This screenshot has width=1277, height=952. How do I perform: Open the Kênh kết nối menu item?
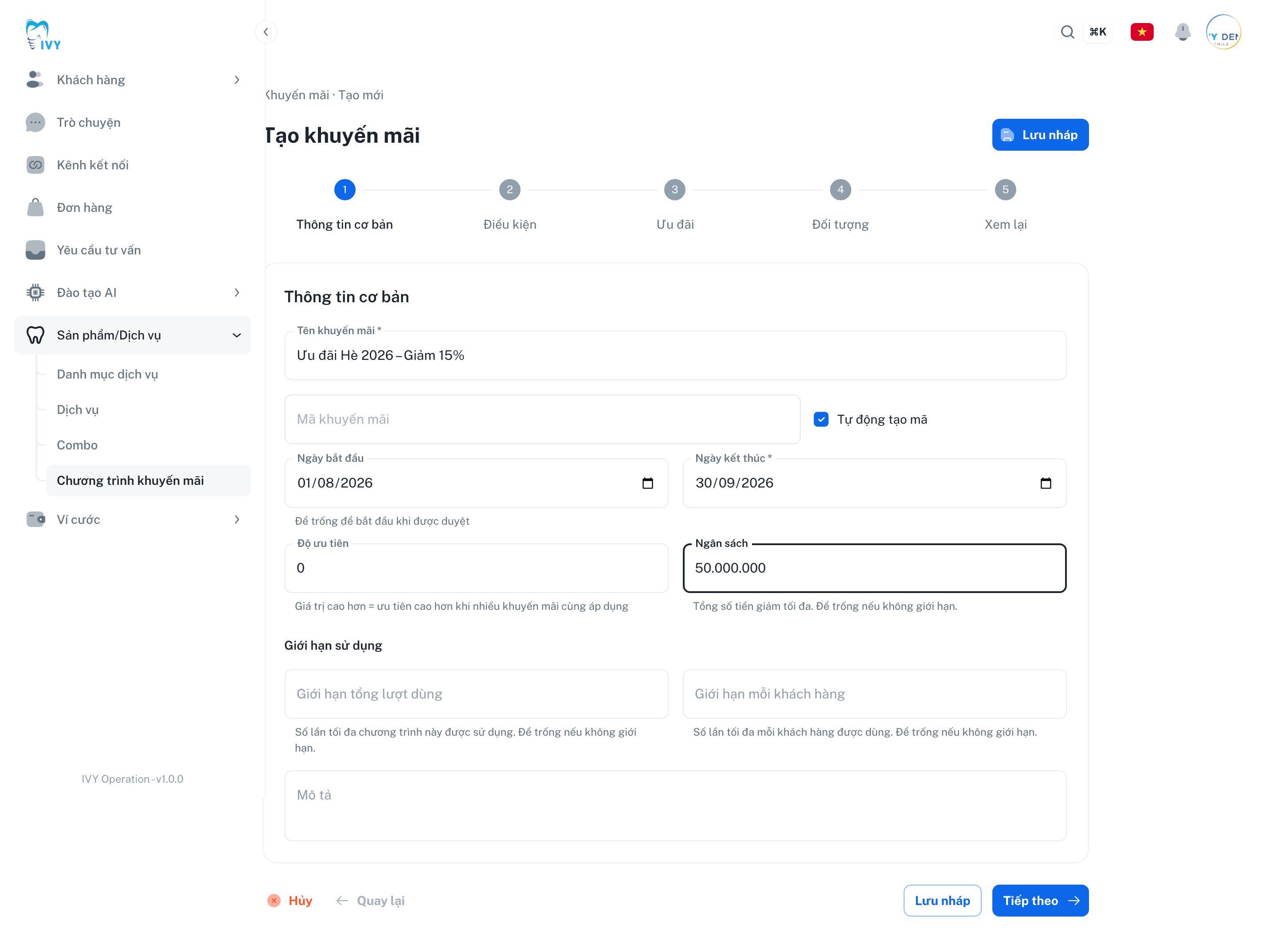coord(133,165)
